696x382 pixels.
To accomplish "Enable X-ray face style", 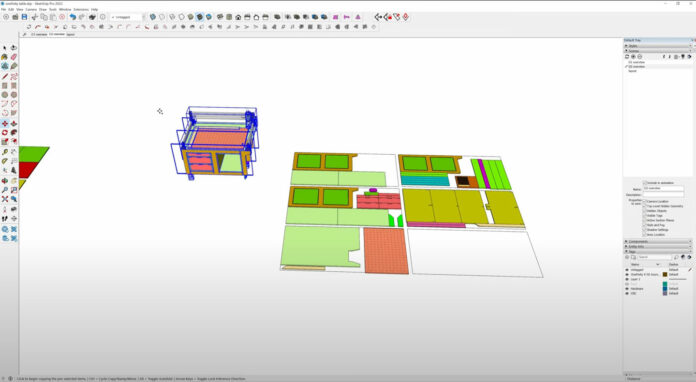I will [x=153, y=17].
